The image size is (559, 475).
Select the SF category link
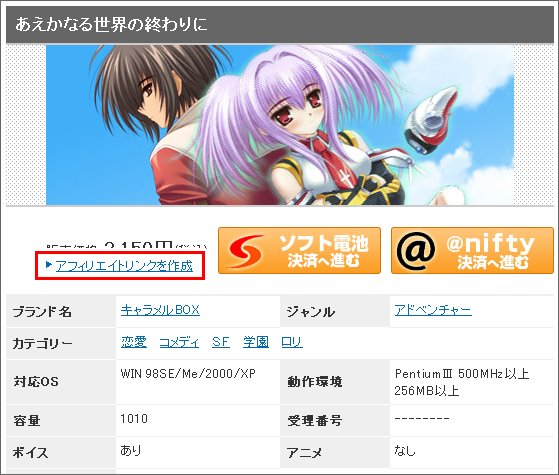pos(221,342)
